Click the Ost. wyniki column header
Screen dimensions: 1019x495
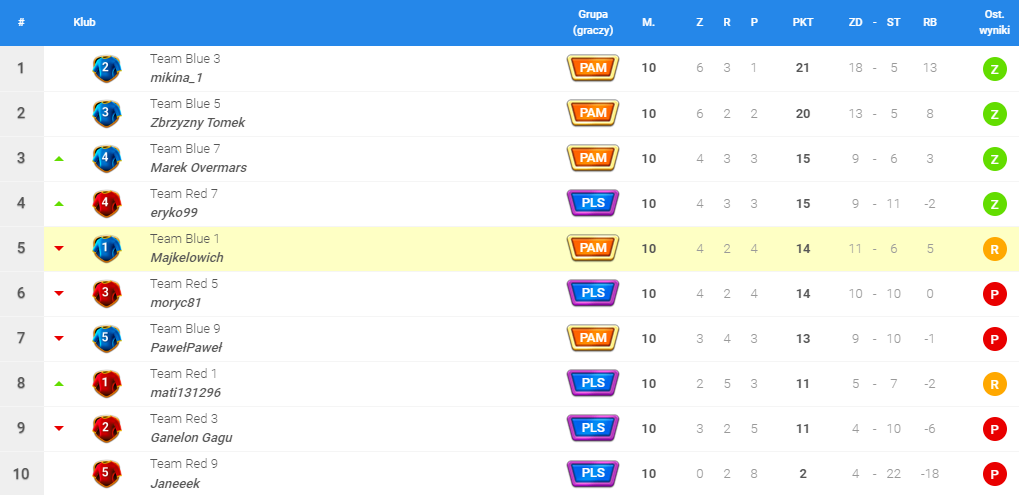click(x=993, y=22)
